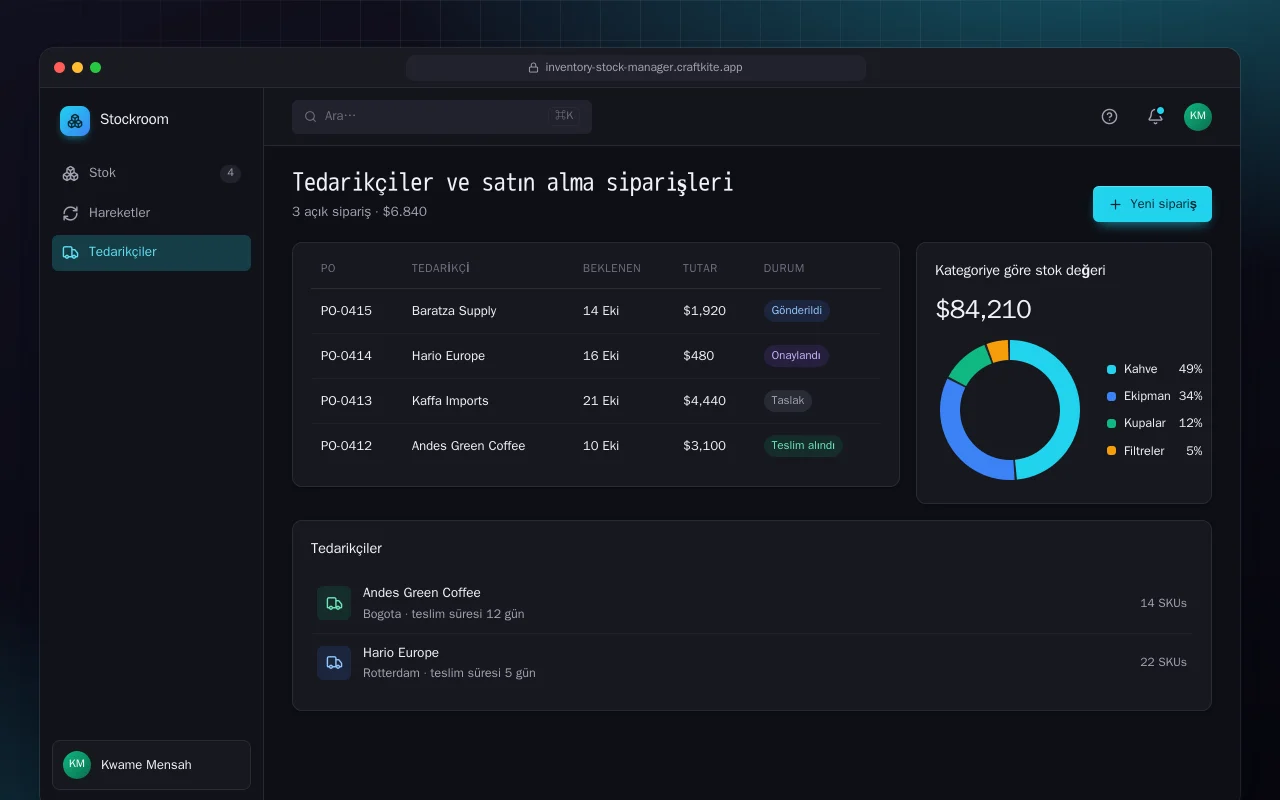Click the magnifier icon in search box
1280x800 pixels.
point(311,116)
